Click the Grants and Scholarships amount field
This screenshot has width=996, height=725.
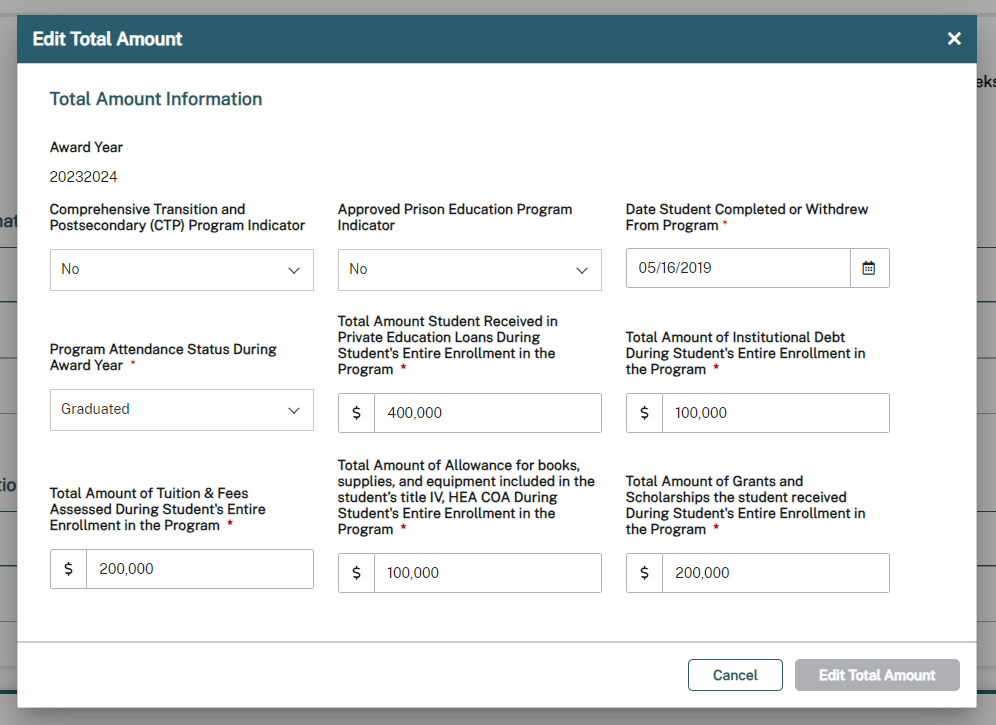pyautogui.click(x=775, y=573)
